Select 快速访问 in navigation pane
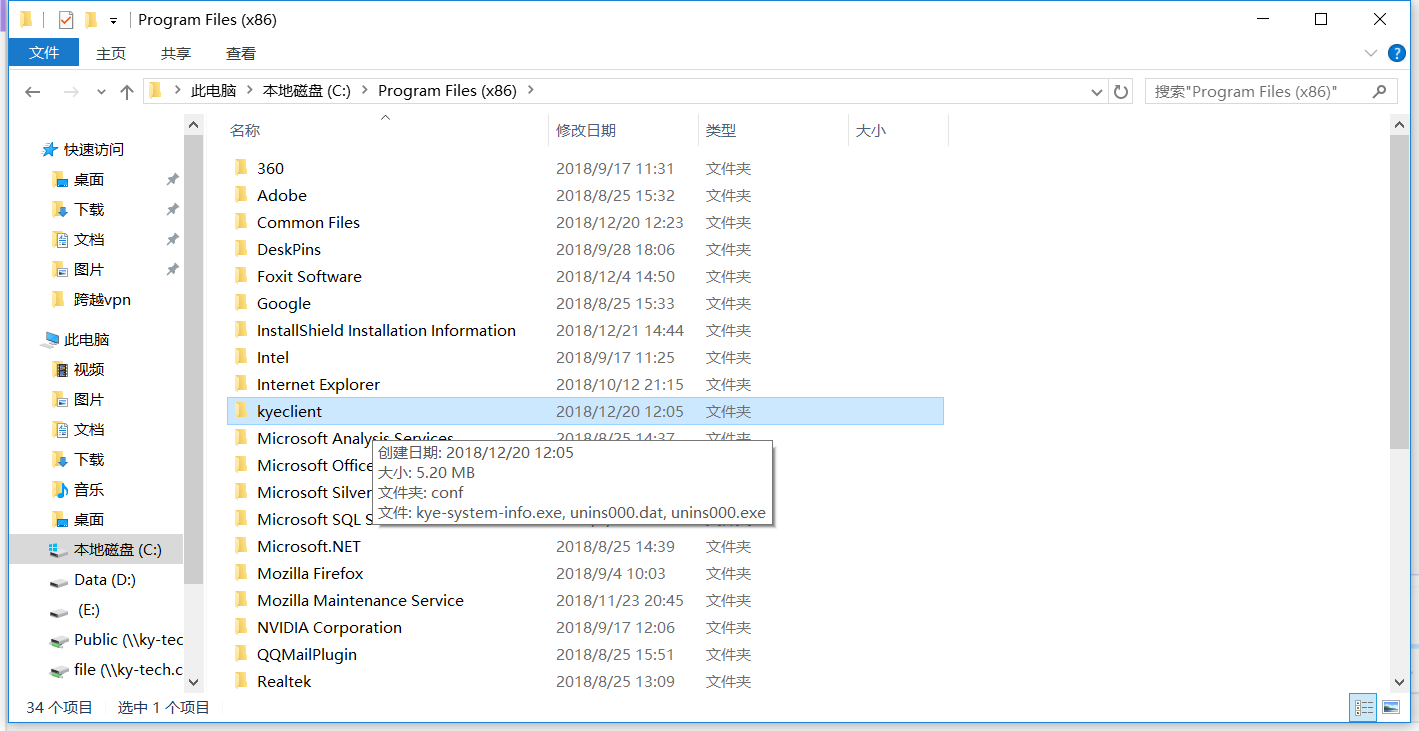This screenshot has height=731, width=1419. point(94,150)
